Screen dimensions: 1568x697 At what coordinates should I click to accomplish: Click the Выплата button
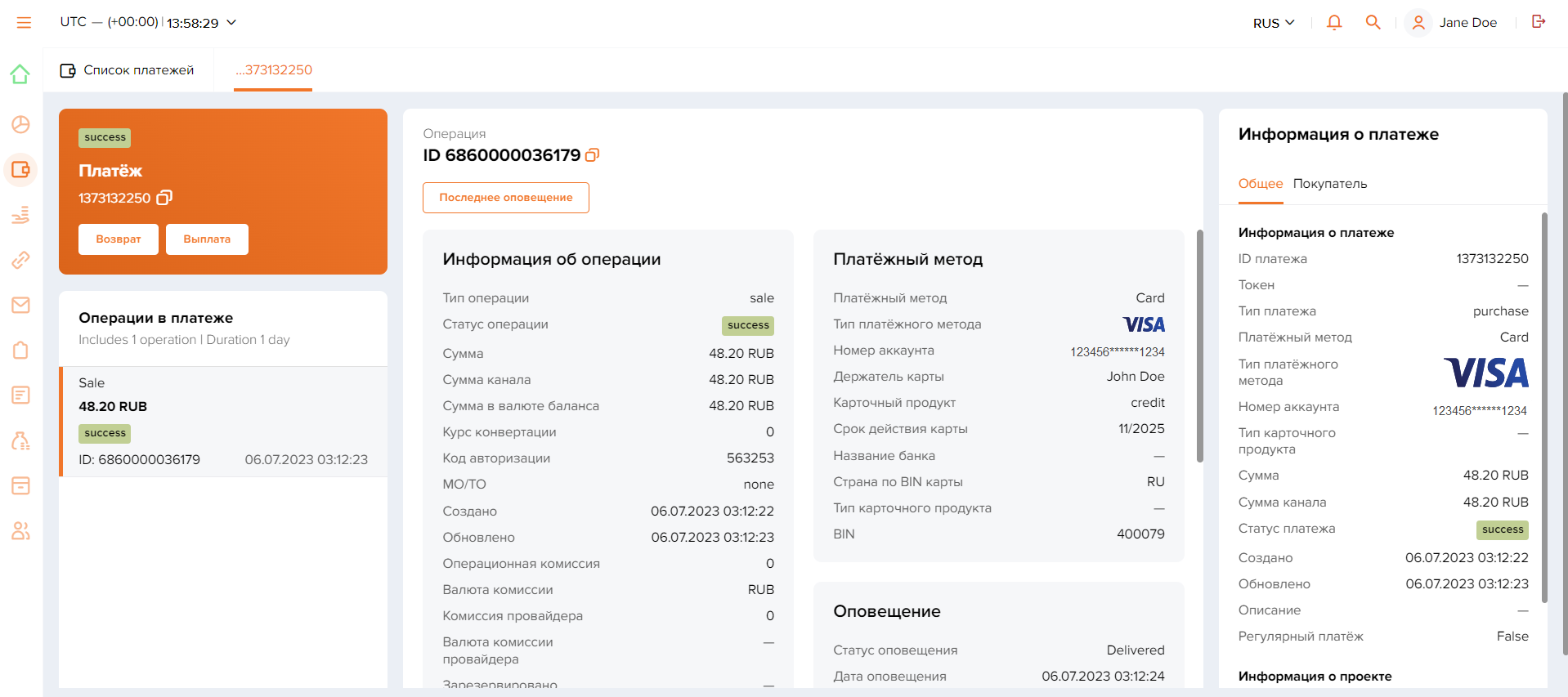pyautogui.click(x=207, y=239)
